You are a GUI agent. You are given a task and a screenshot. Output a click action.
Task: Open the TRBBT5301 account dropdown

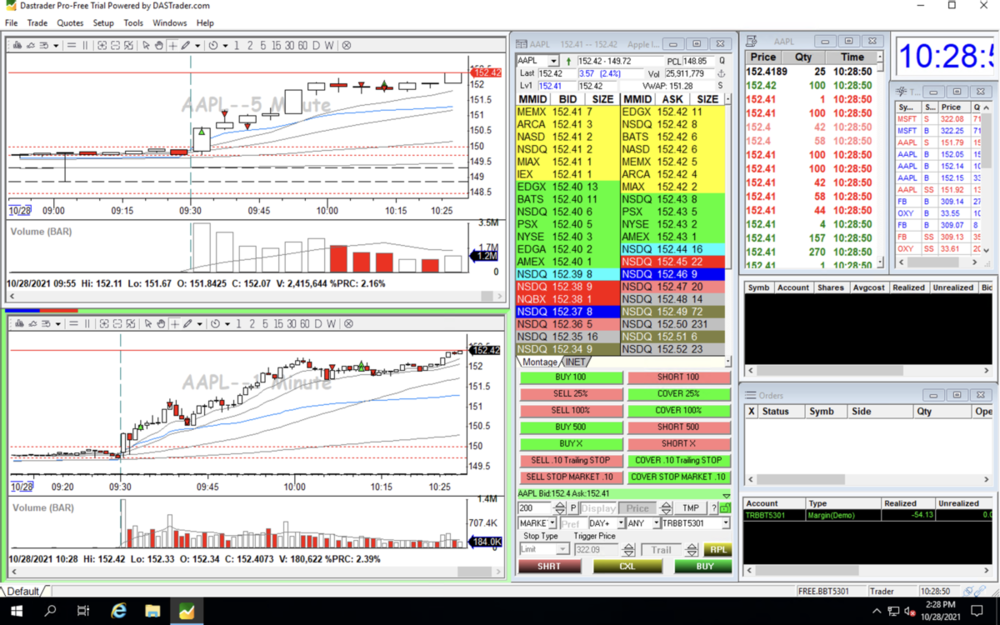click(x=725, y=523)
